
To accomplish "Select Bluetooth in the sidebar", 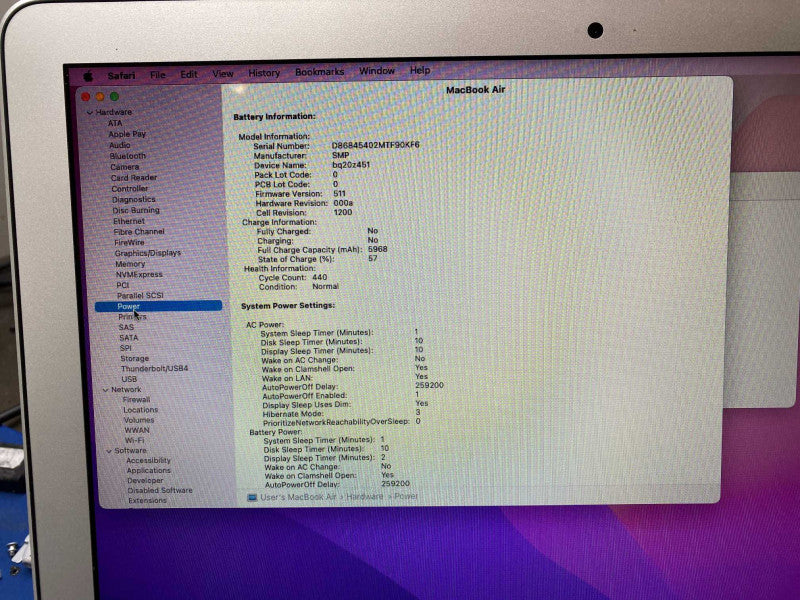I will tap(128, 156).
